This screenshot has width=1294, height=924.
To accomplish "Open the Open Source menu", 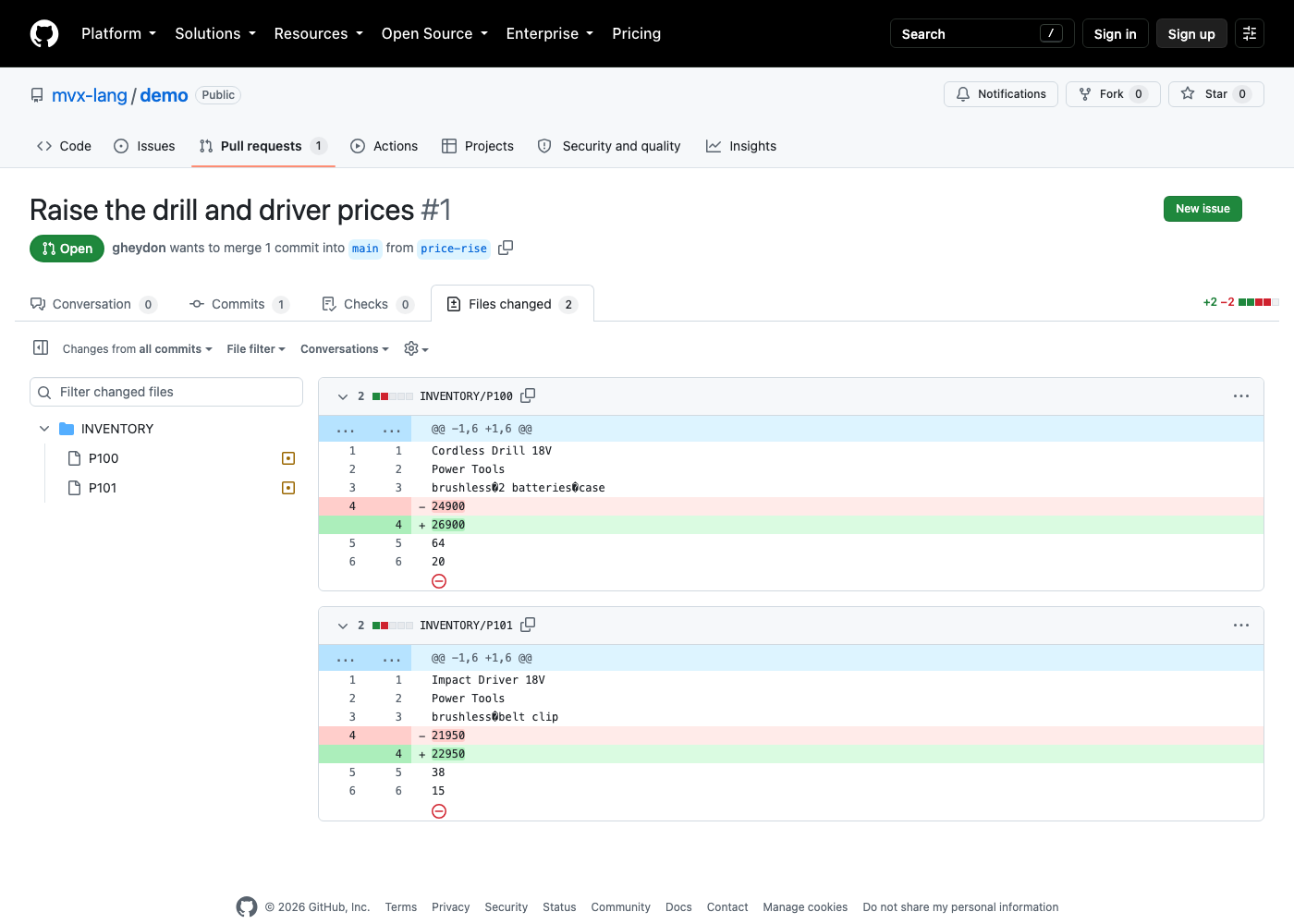I will click(x=434, y=33).
